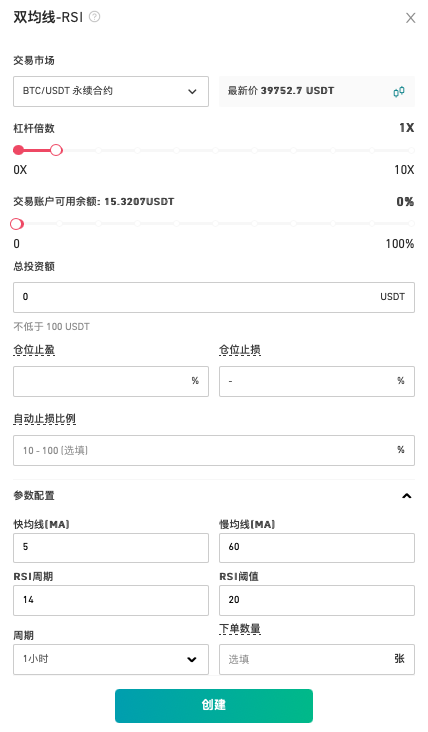Click the 慢均线(MA) input with value 60
The image size is (428, 732).
point(316,548)
